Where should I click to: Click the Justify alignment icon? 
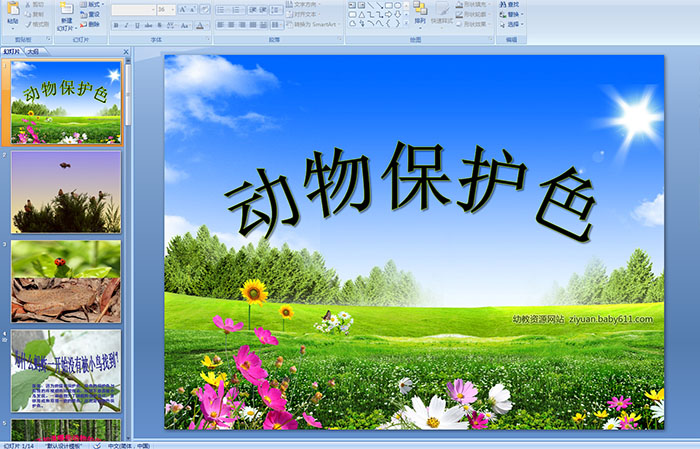coord(253,25)
